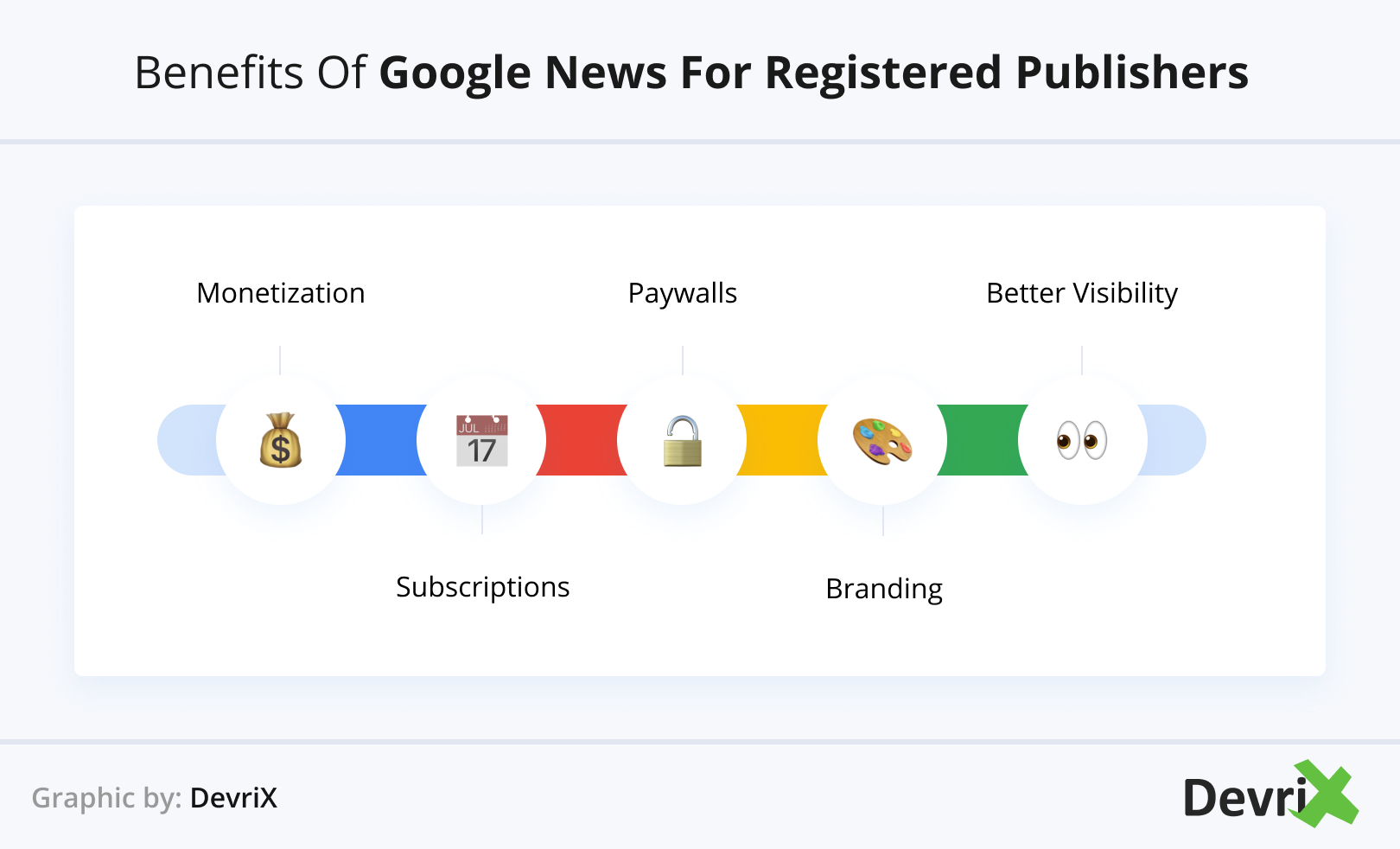1400x849 pixels.
Task: Click the Subscriptions label
Action: [482, 587]
